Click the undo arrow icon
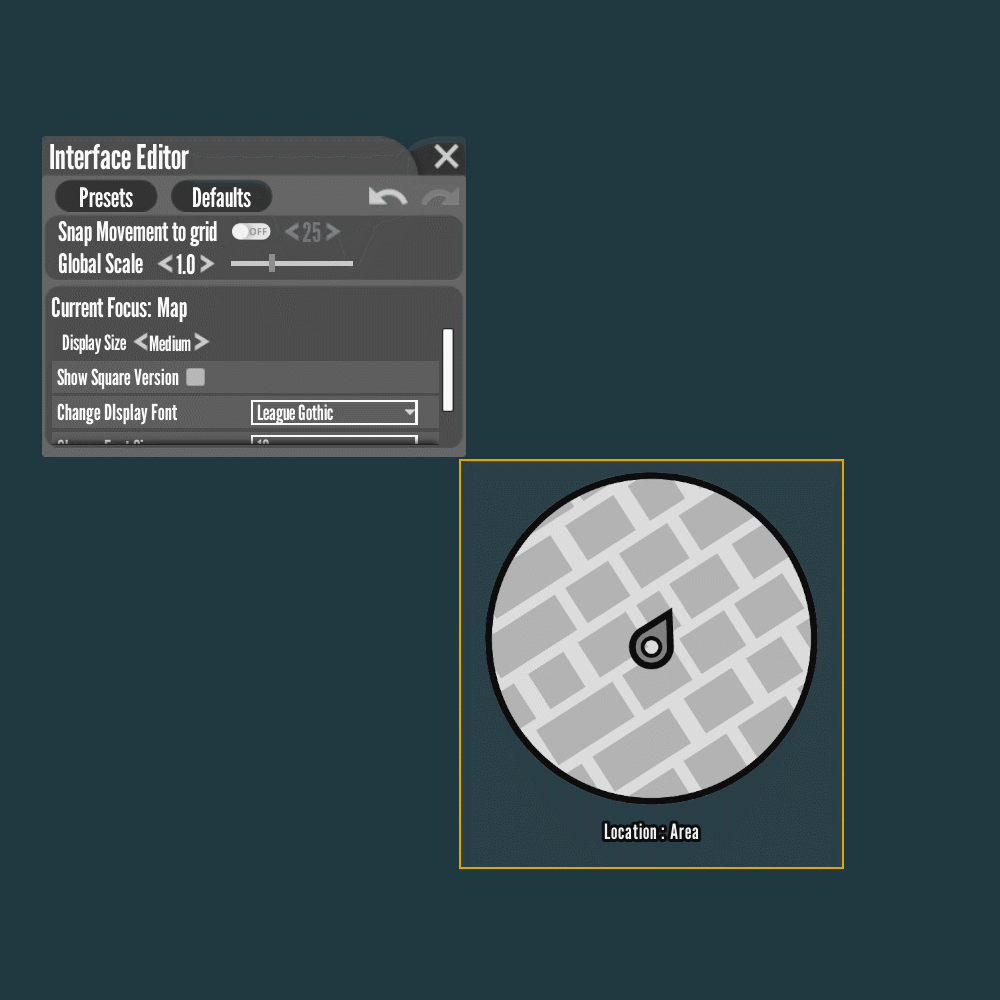Screen dimensions: 1000x1000 point(387,197)
